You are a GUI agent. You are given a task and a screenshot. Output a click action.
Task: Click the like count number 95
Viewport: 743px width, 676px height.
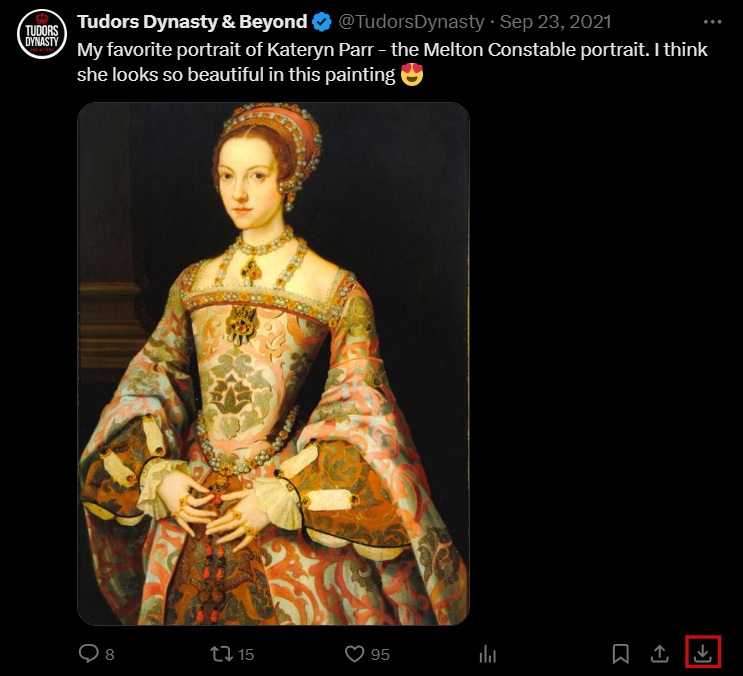coord(380,654)
